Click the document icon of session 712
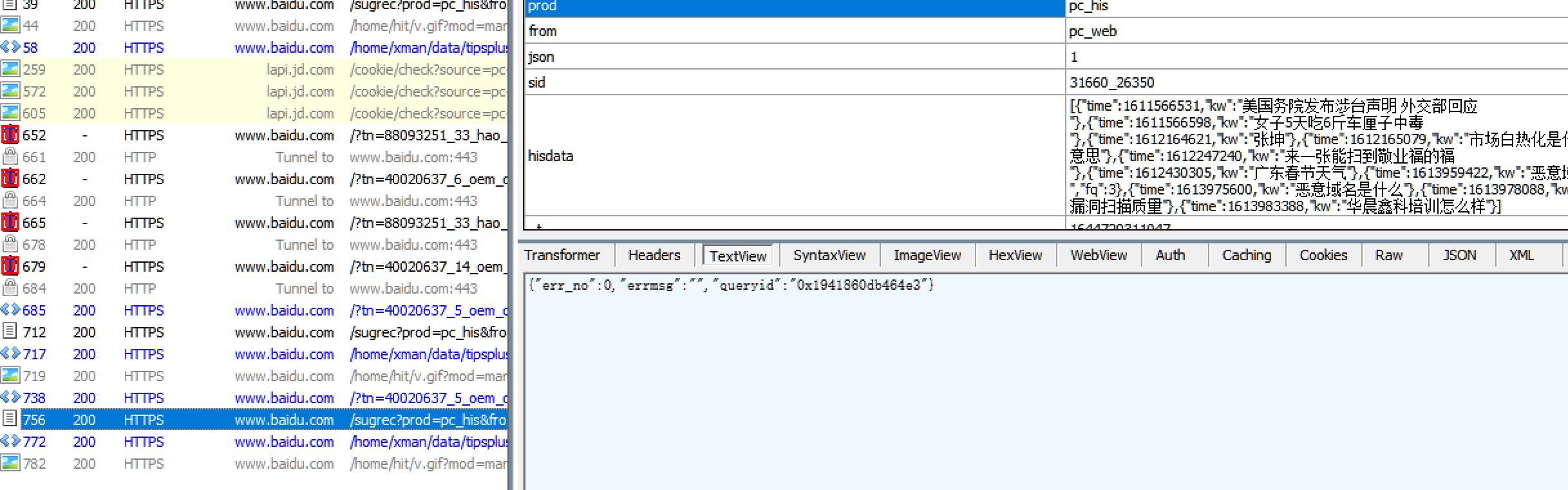This screenshot has width=1568, height=490. tap(10, 332)
